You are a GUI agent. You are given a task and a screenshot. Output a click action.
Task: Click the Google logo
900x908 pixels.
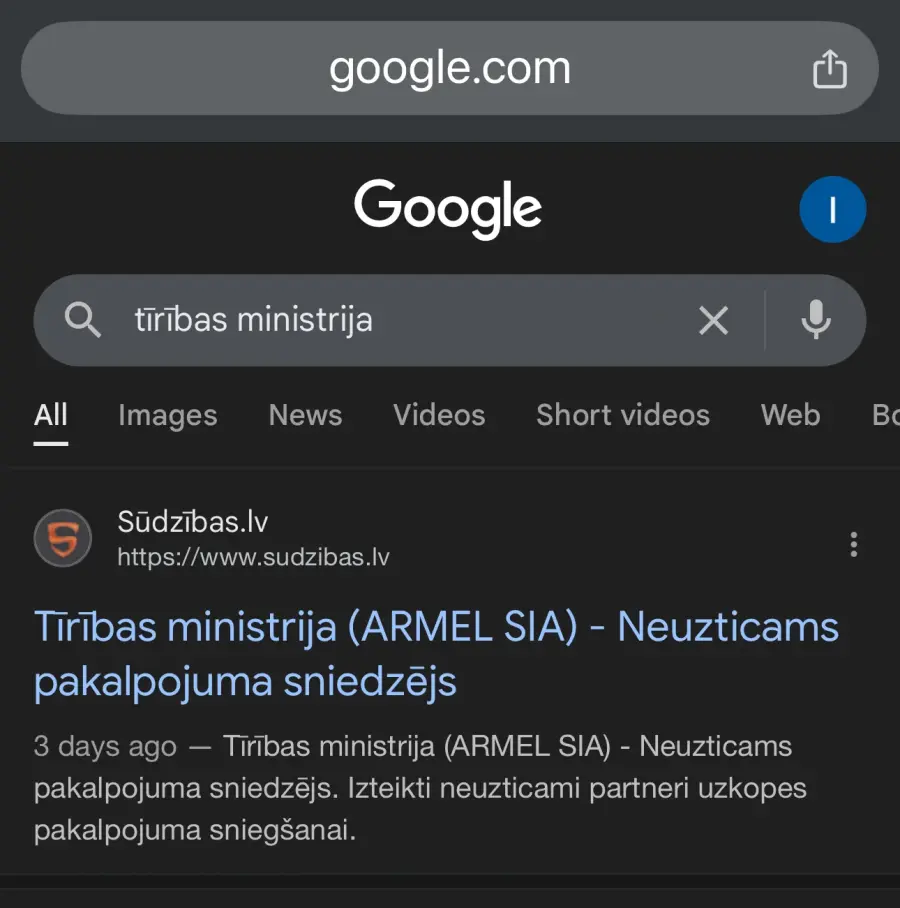[x=448, y=209]
